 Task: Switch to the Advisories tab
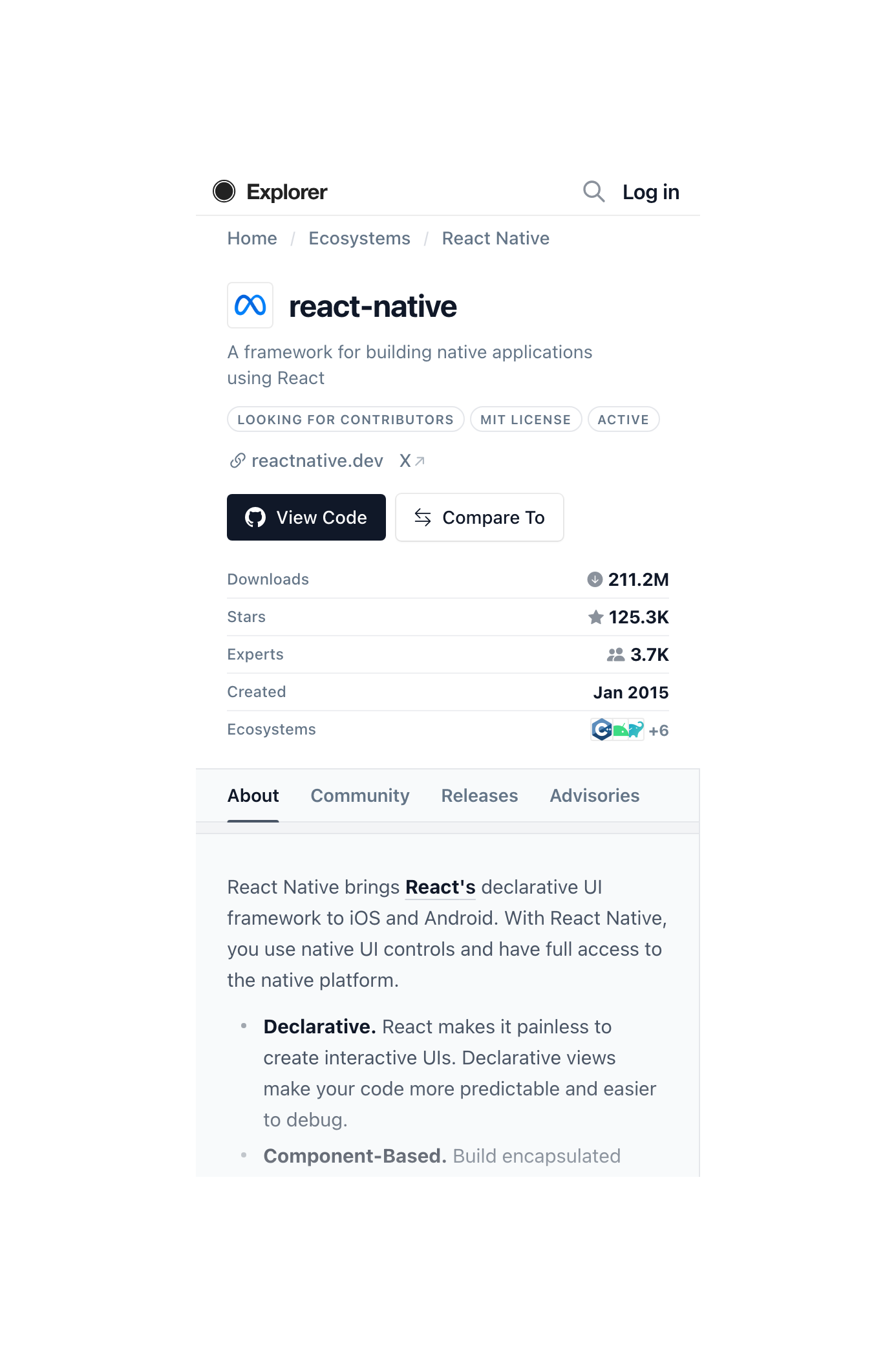(595, 796)
